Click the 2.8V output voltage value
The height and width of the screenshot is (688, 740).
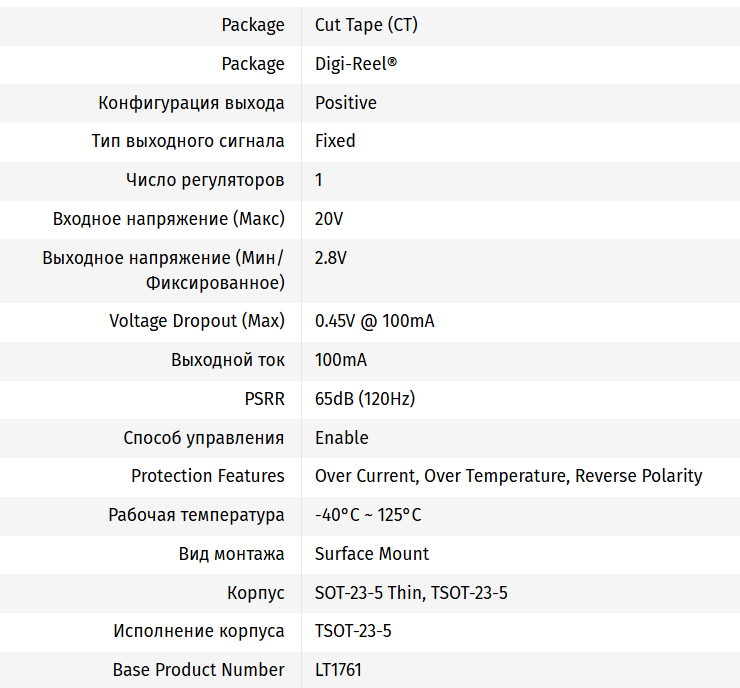[x=331, y=258]
